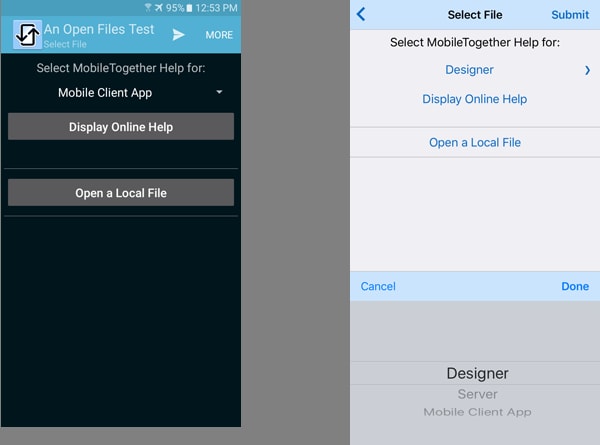The height and width of the screenshot is (445, 600).
Task: Tap the MobileTogether app icon on Android
Action: pos(27,34)
